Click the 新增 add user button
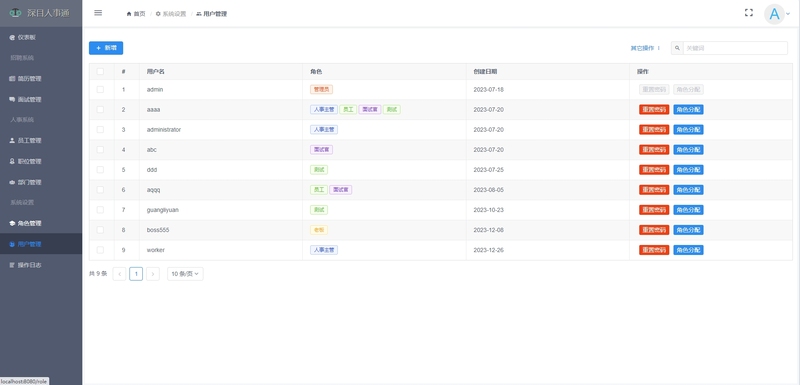Image resolution: width=800 pixels, height=385 pixels. (106, 48)
